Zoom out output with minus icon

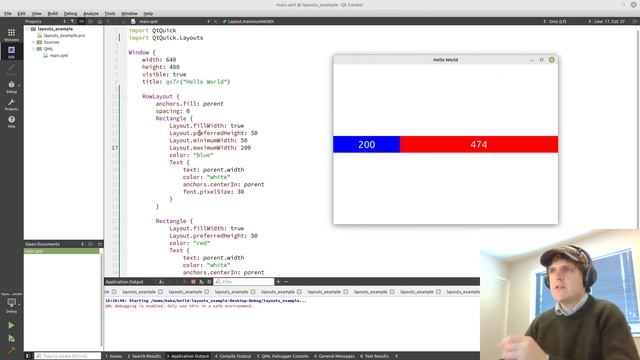point(286,282)
